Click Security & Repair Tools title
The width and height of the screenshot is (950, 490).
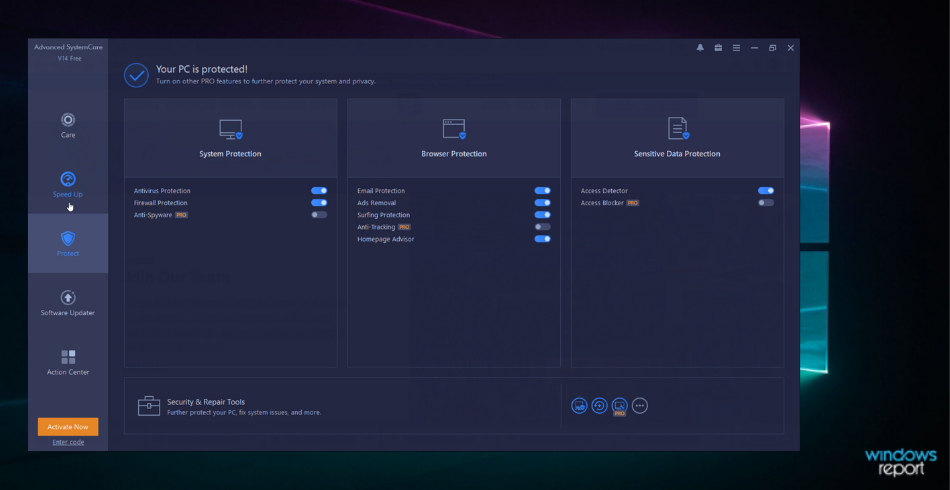[x=206, y=402]
